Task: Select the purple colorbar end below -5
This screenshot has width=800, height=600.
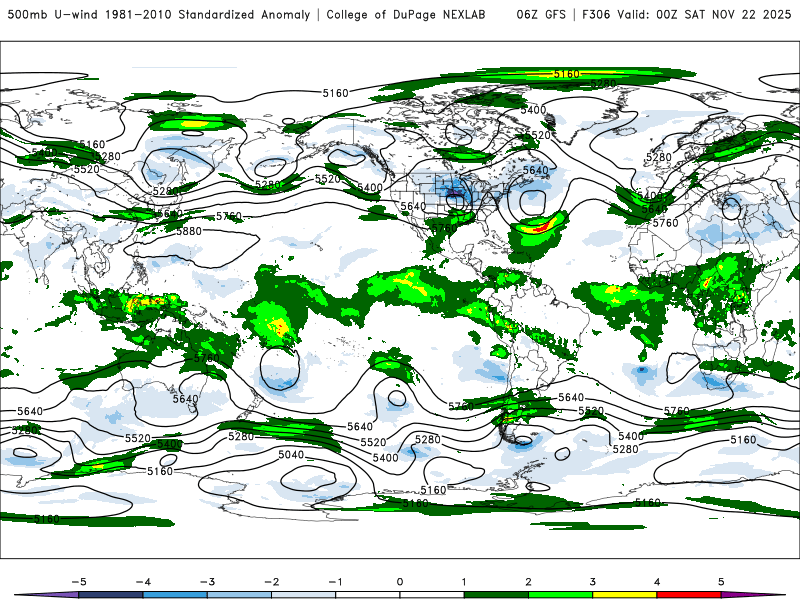Action: pyautogui.click(x=47, y=595)
